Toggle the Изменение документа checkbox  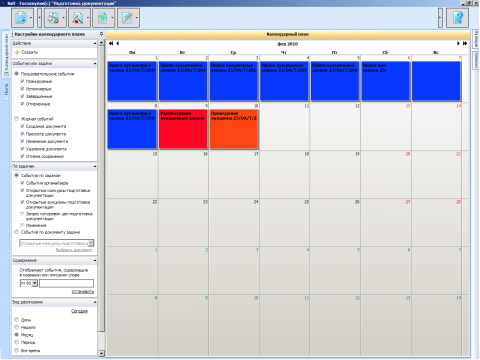pyautogui.click(x=22, y=141)
